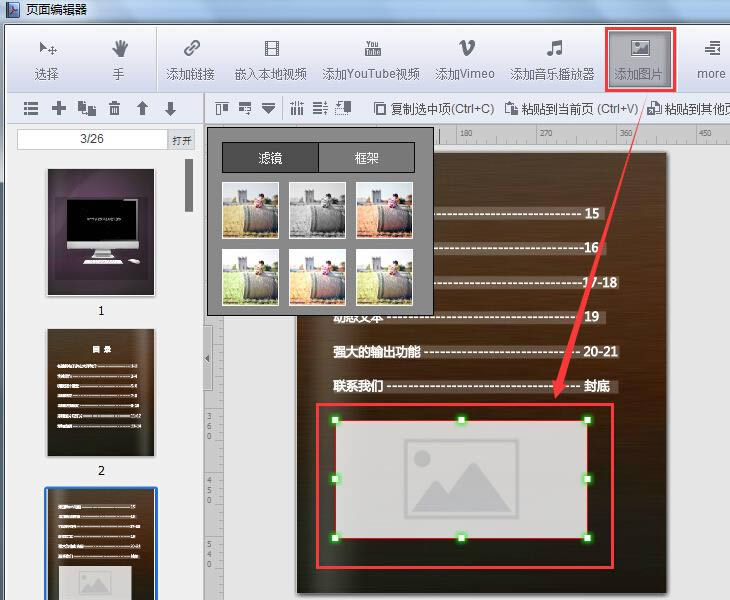Click the 添加链接 add link tool

[190, 60]
